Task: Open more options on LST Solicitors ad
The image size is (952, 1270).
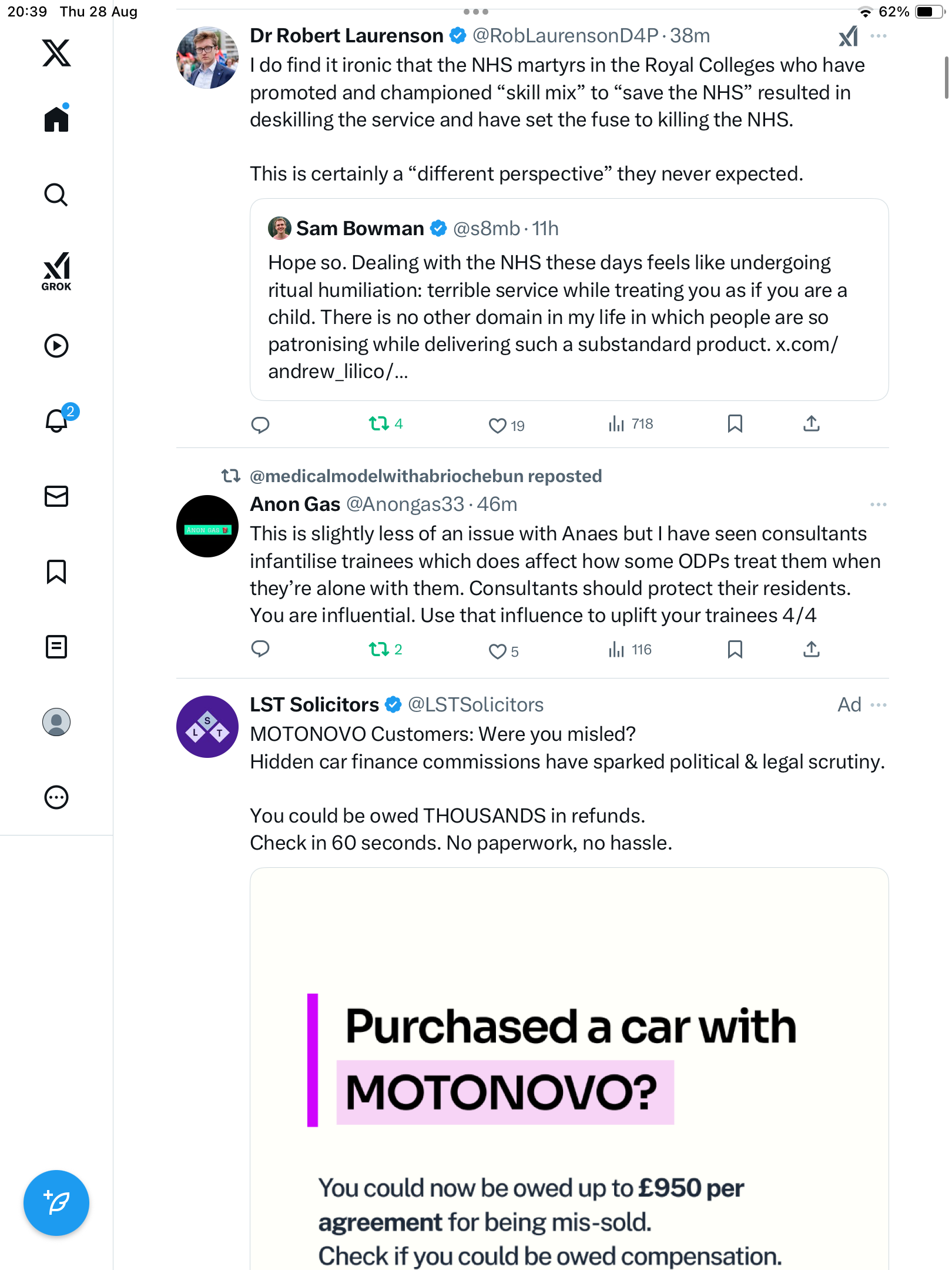Action: click(879, 705)
